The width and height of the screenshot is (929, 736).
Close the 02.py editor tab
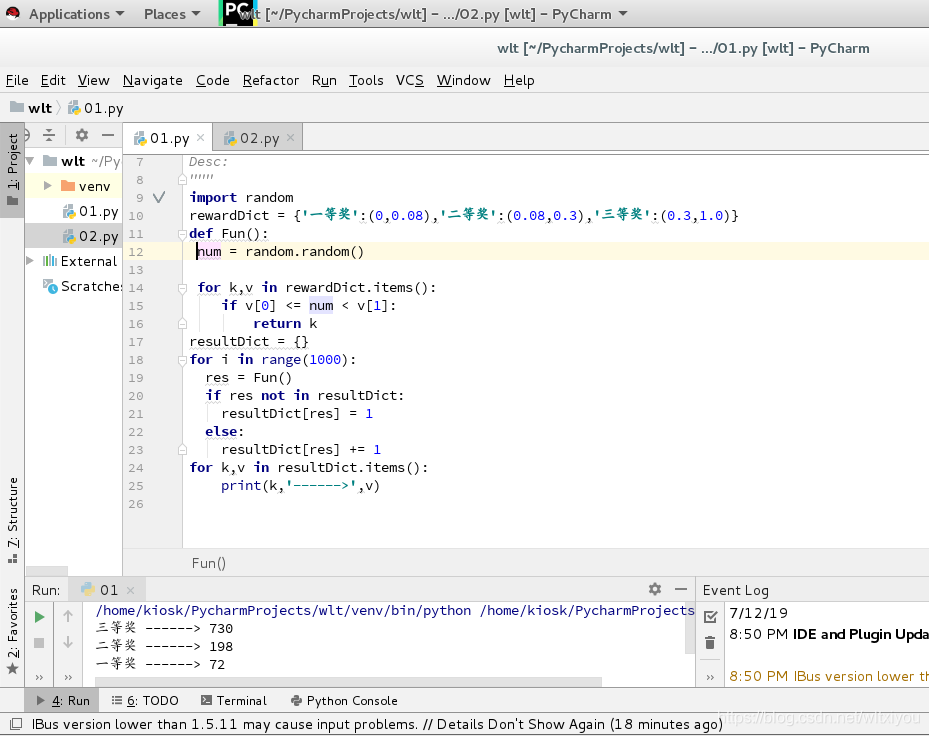point(290,137)
